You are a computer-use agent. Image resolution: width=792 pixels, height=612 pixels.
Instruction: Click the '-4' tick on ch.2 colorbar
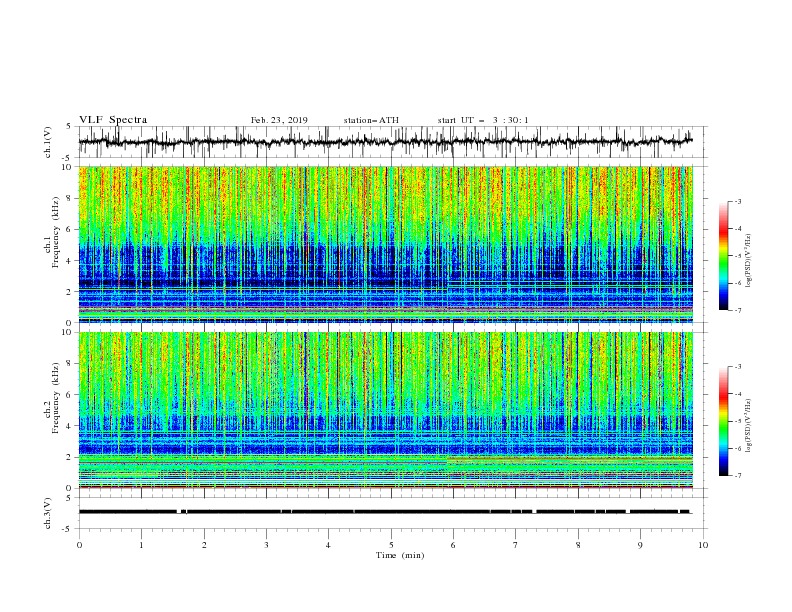[738, 394]
